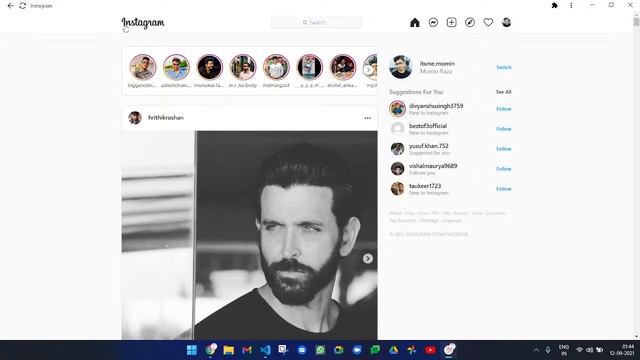Open yusuf.khan.752 profile

tap(429, 146)
